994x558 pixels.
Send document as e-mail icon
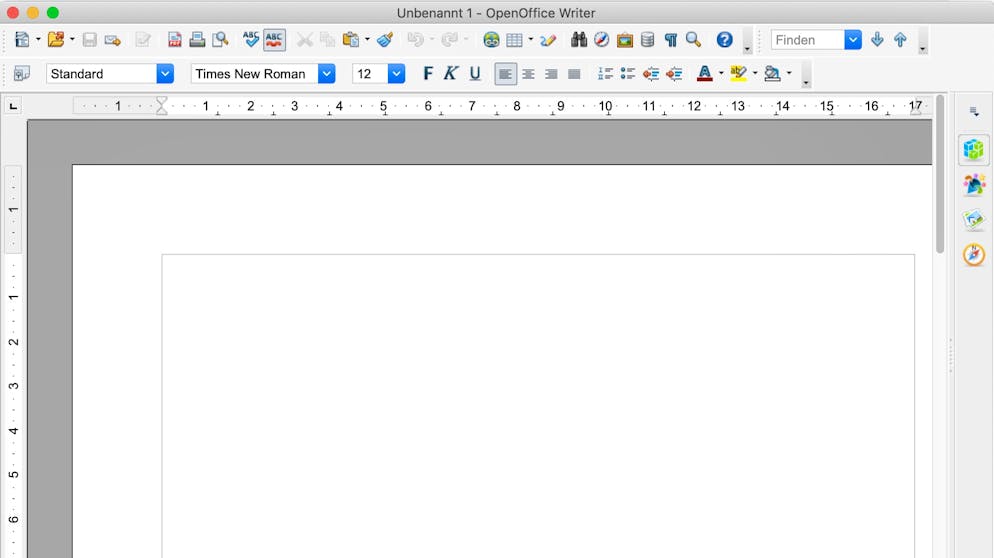(113, 40)
